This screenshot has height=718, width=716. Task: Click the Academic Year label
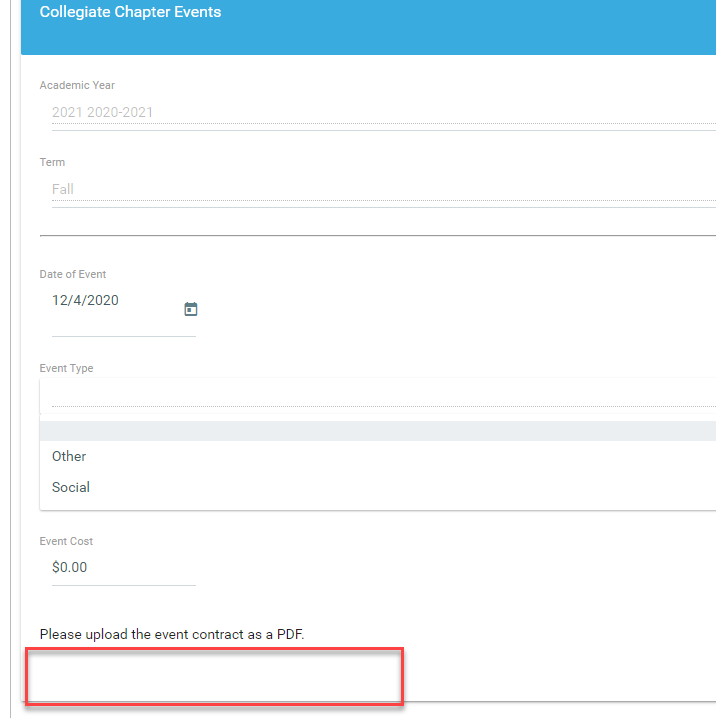[77, 86]
